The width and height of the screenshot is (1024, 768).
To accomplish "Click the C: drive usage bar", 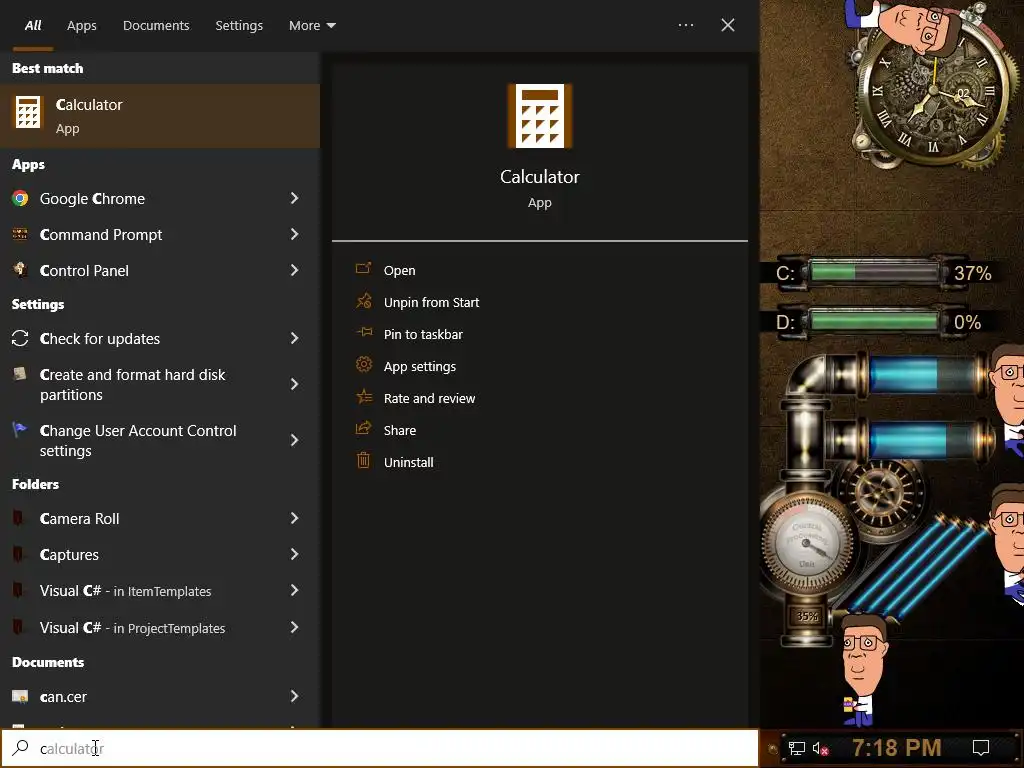I will click(x=874, y=272).
